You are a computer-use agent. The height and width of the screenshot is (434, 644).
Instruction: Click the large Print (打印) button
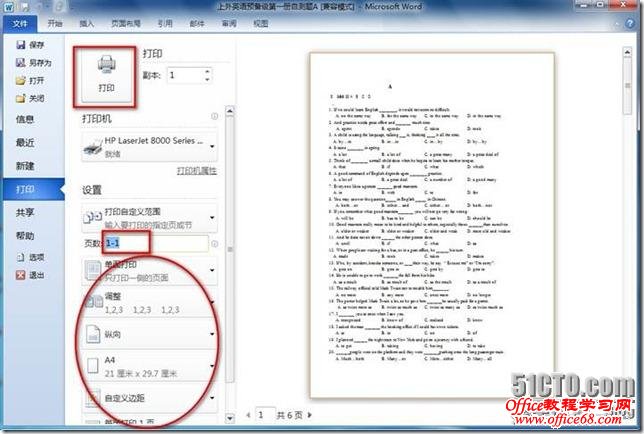point(106,76)
